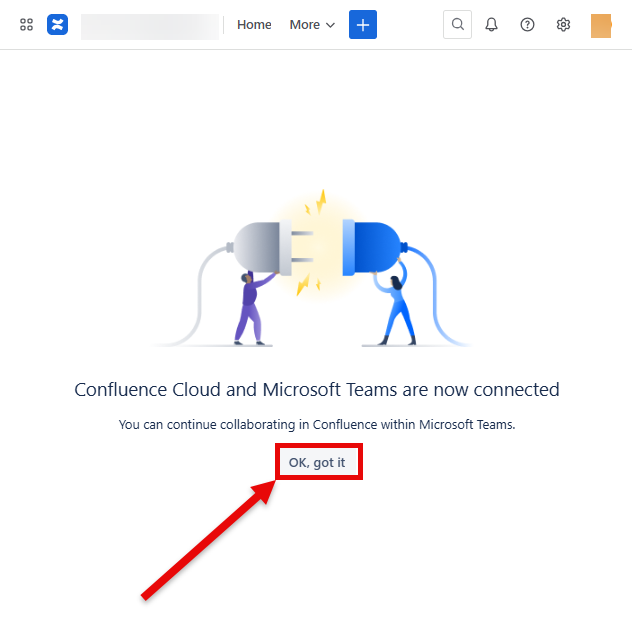Screen dimensions: 632x629
Task: Open the notifications bell
Action: (x=491, y=25)
